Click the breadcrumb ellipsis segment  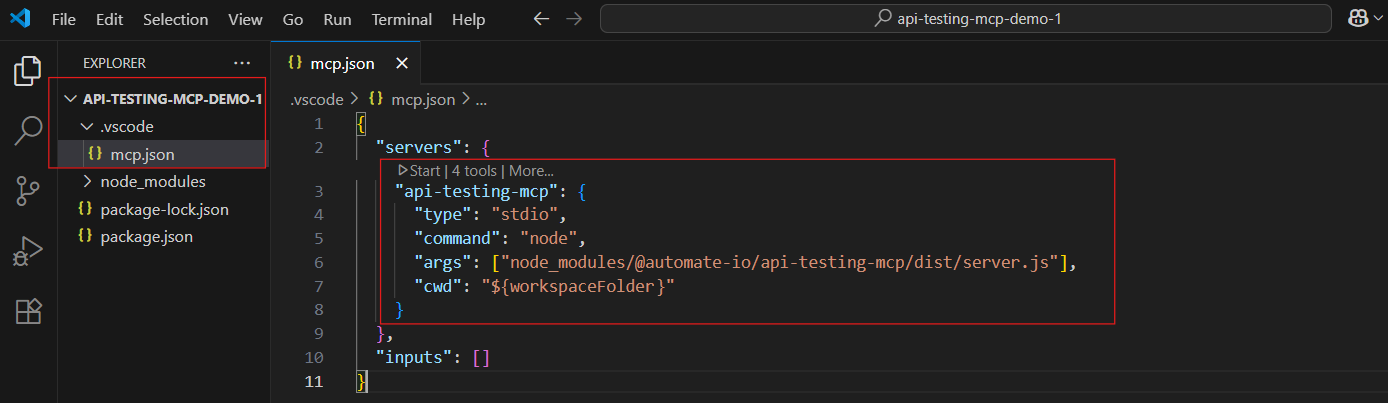click(x=481, y=100)
